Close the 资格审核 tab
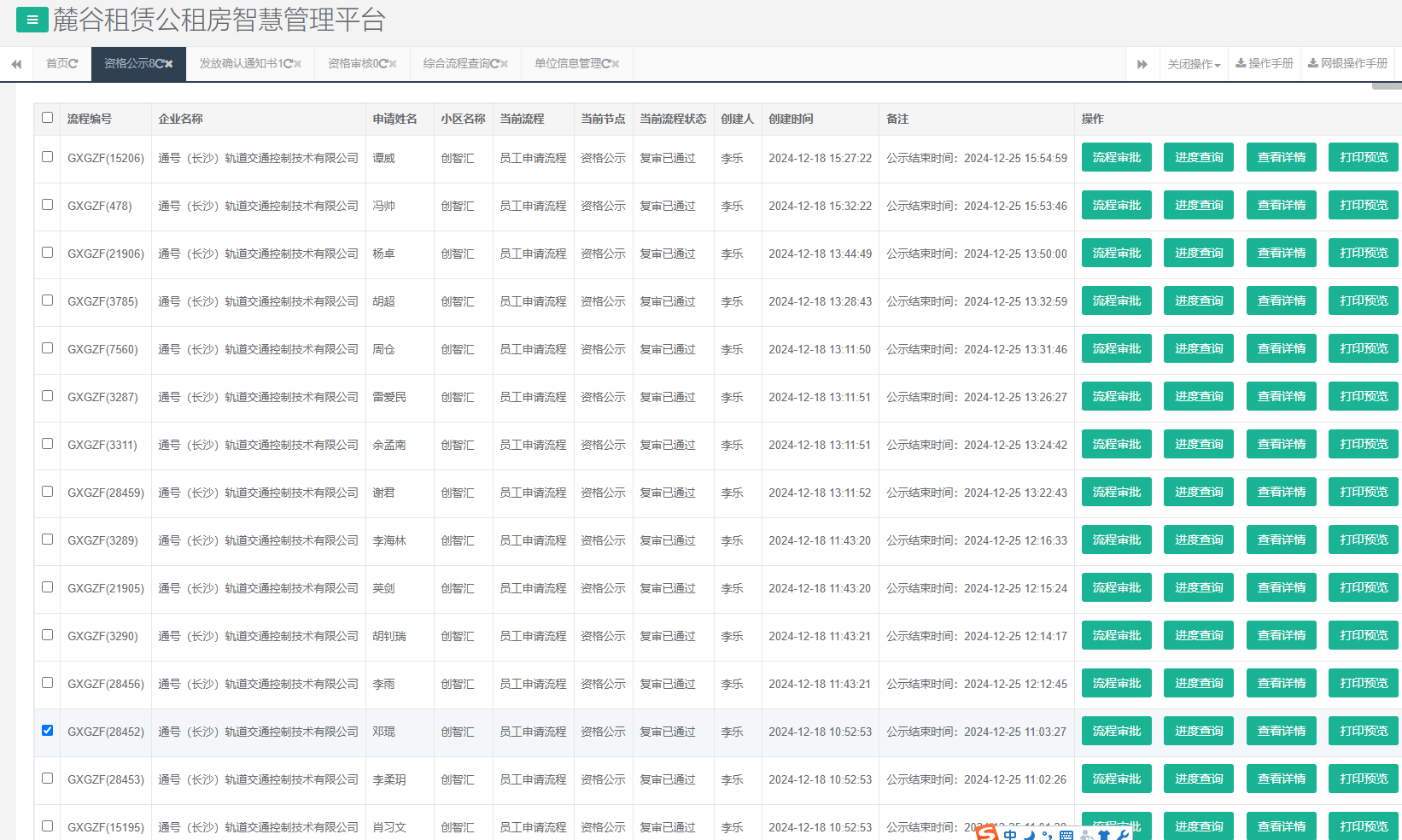Screen dimensions: 1402x840 tap(392, 63)
